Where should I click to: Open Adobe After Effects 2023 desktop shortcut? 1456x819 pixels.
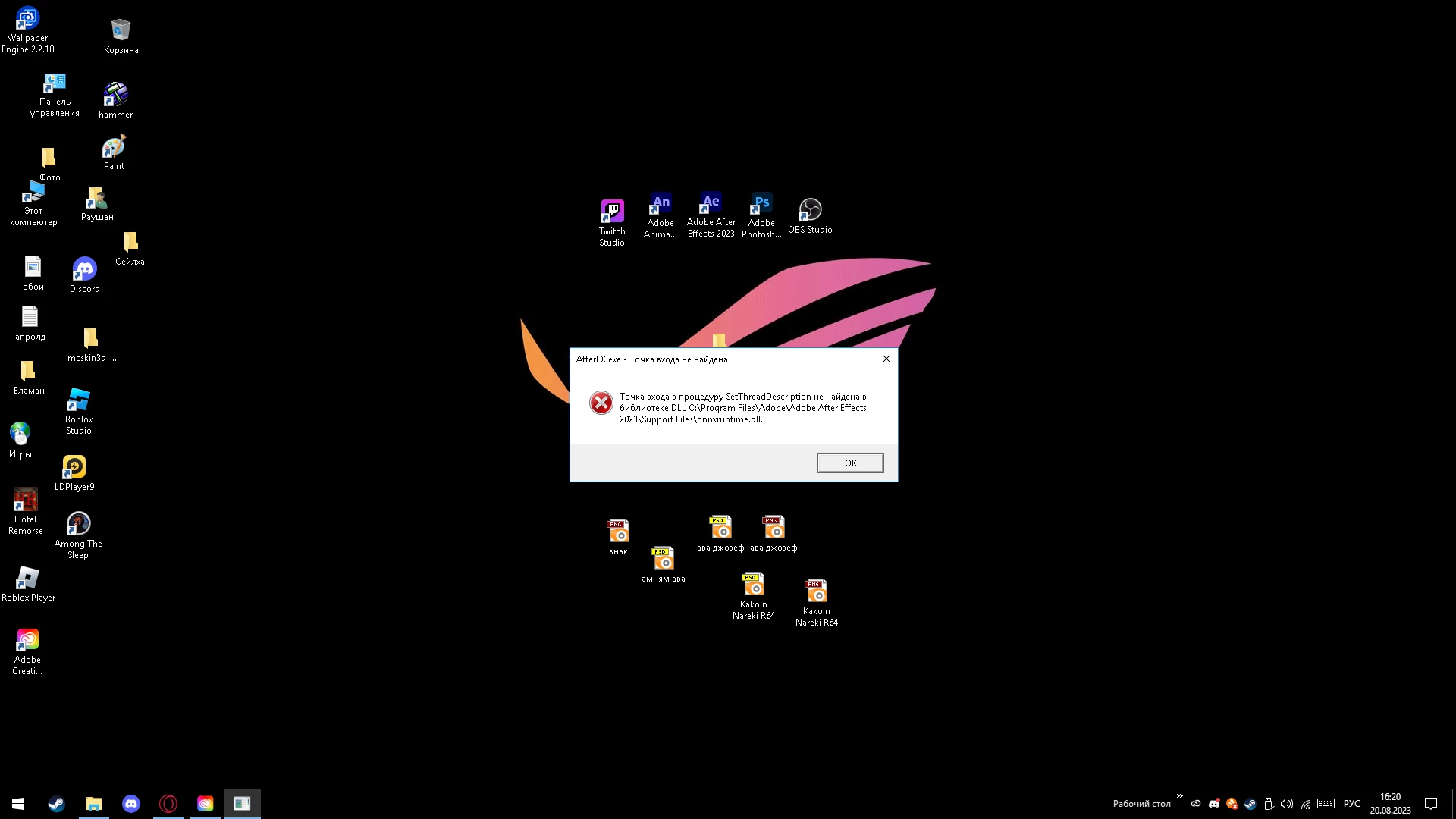(711, 215)
